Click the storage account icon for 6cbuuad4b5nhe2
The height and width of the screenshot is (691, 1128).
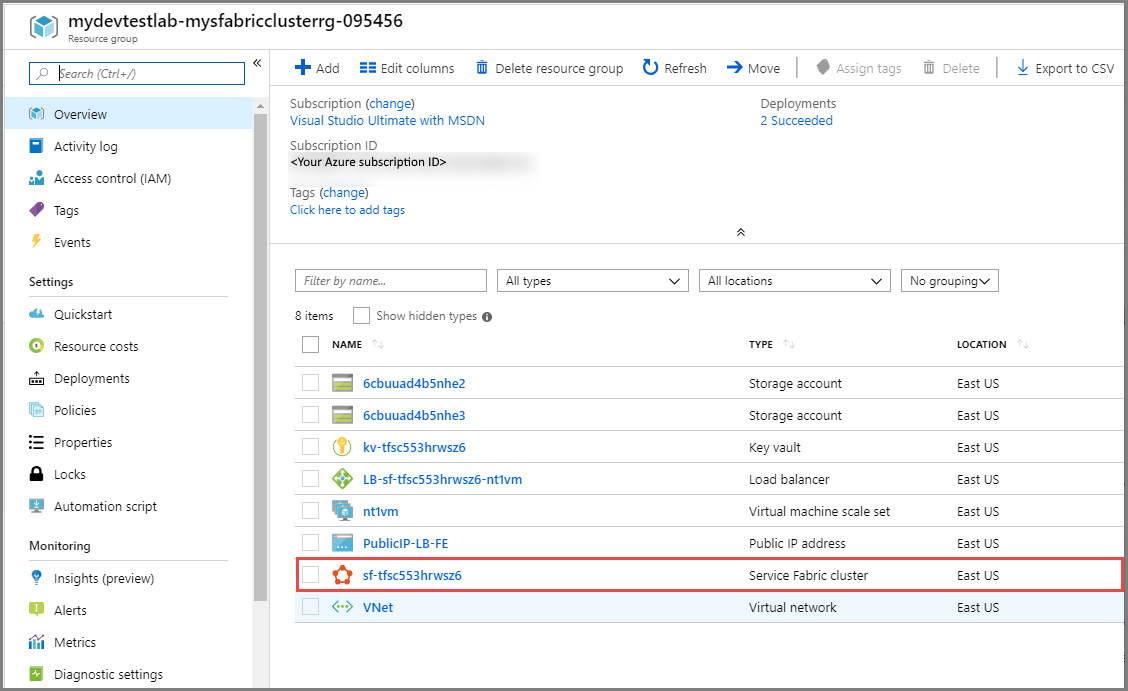(342, 383)
